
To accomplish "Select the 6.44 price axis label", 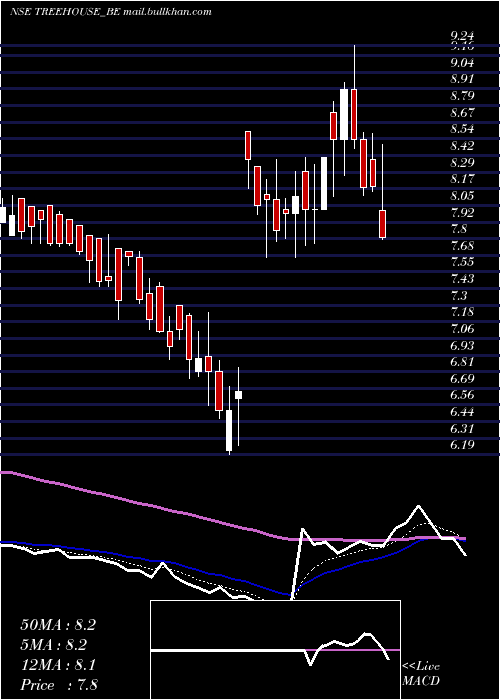I will (x=462, y=412).
